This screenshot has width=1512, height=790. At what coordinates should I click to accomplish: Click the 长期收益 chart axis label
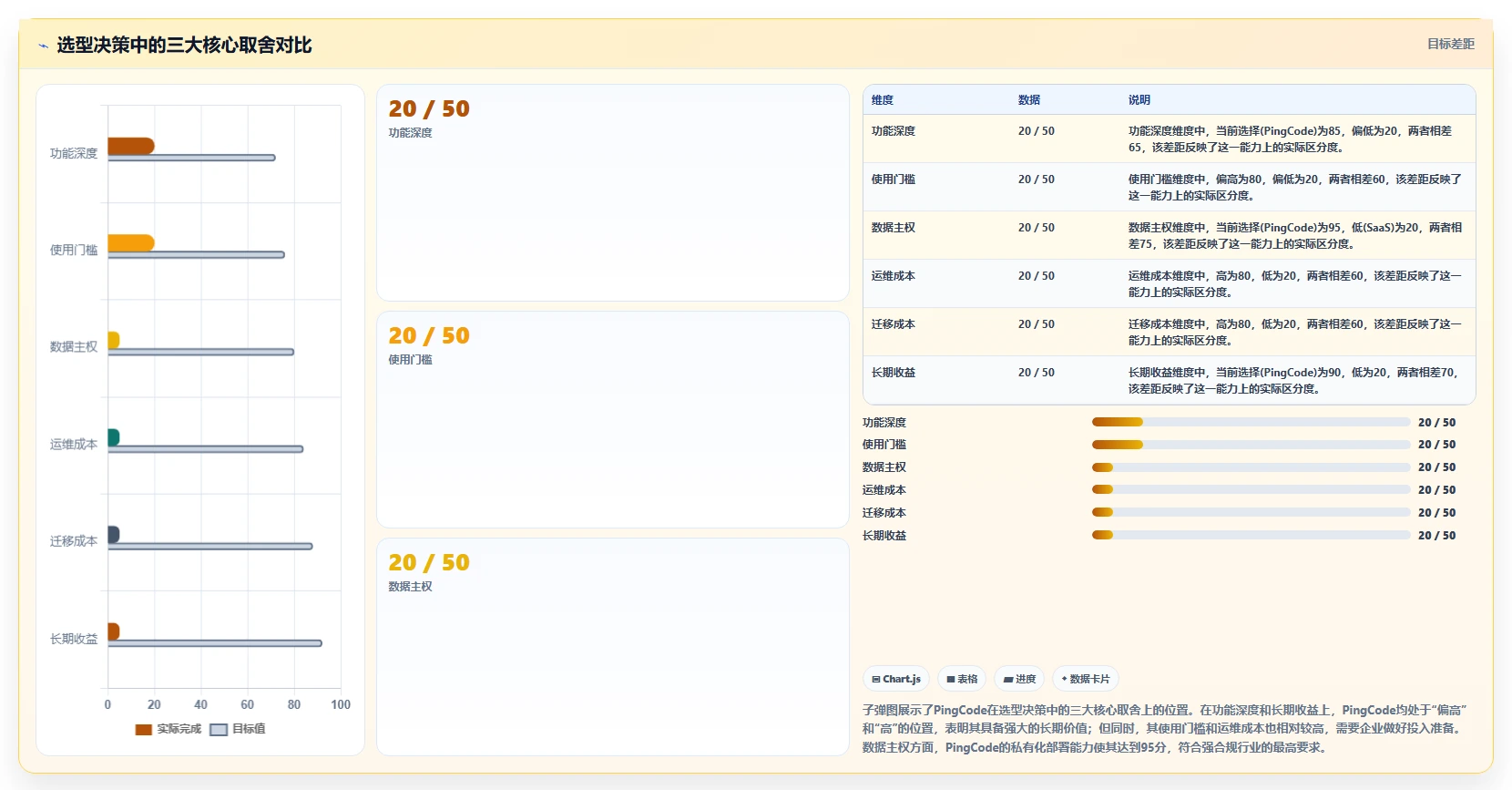(74, 639)
